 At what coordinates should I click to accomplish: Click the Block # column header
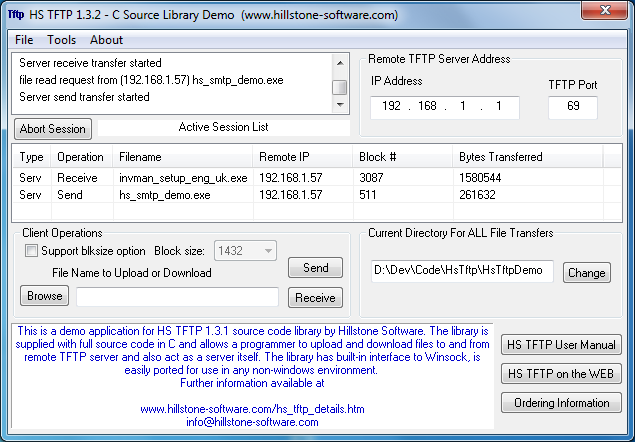click(403, 157)
